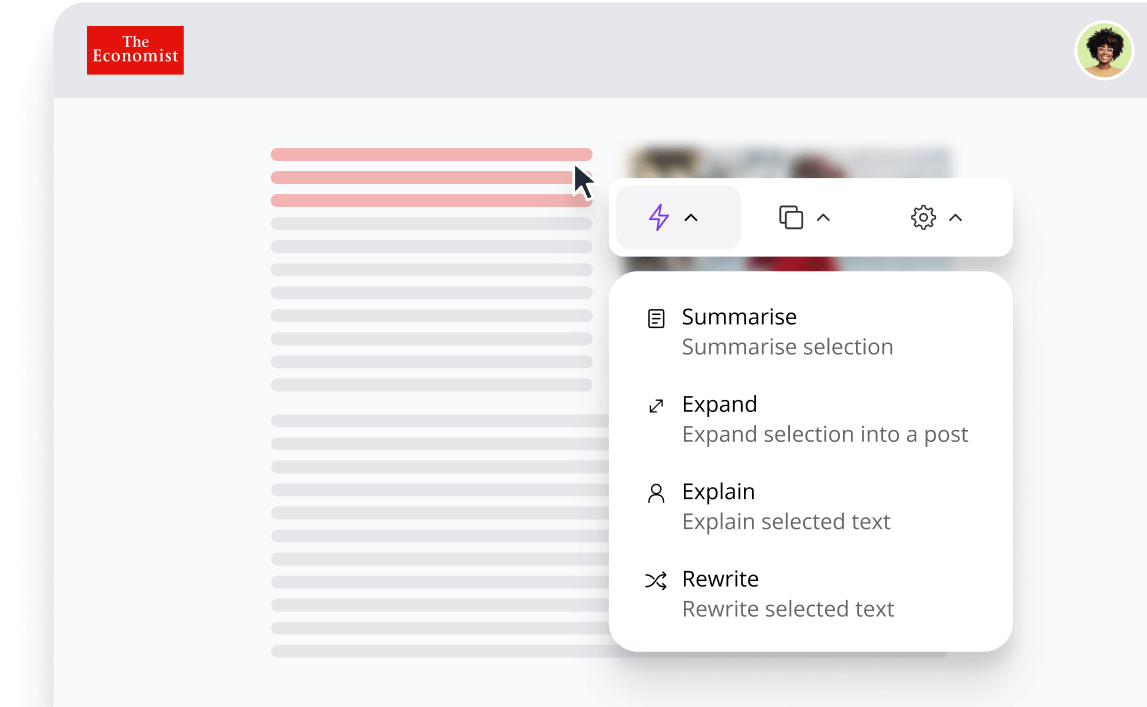The height and width of the screenshot is (707, 1147).
Task: Click the 'Summarise selection' description text
Action: pos(787,347)
